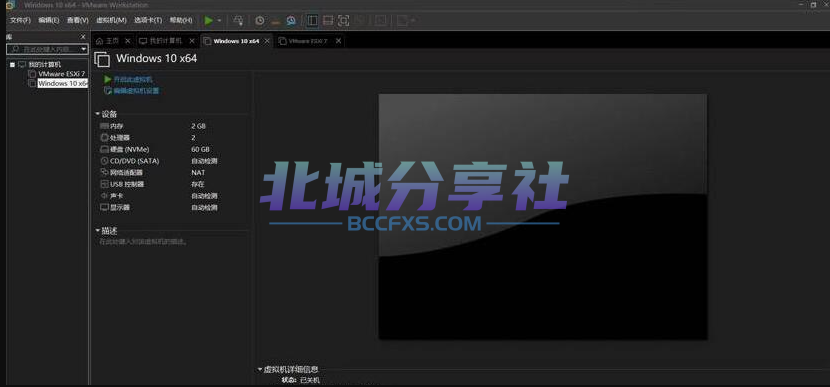830x387 pixels.
Task: Close the 主页 tab
Action: [128, 41]
